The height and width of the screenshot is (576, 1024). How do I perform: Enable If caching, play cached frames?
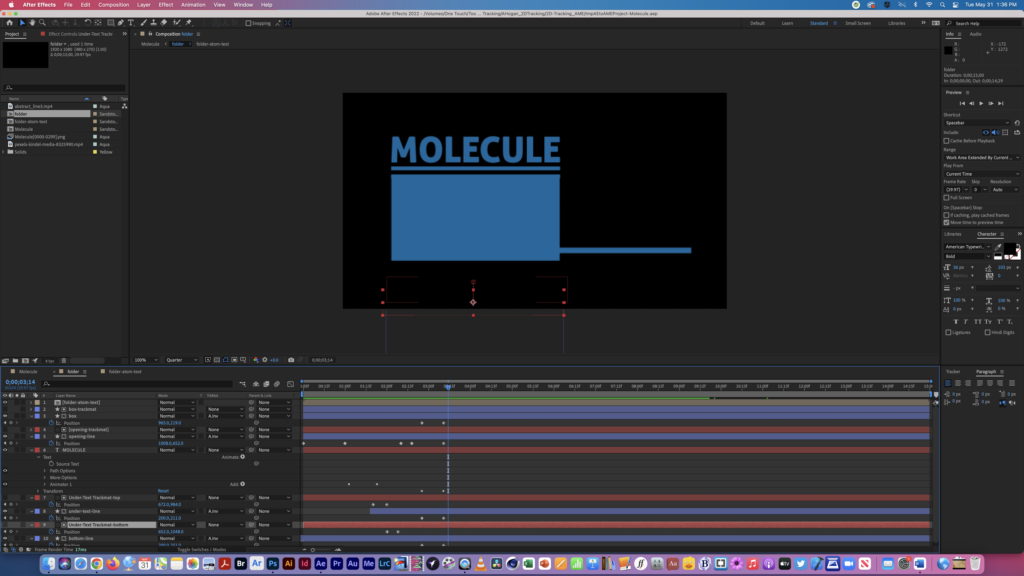coord(946,215)
